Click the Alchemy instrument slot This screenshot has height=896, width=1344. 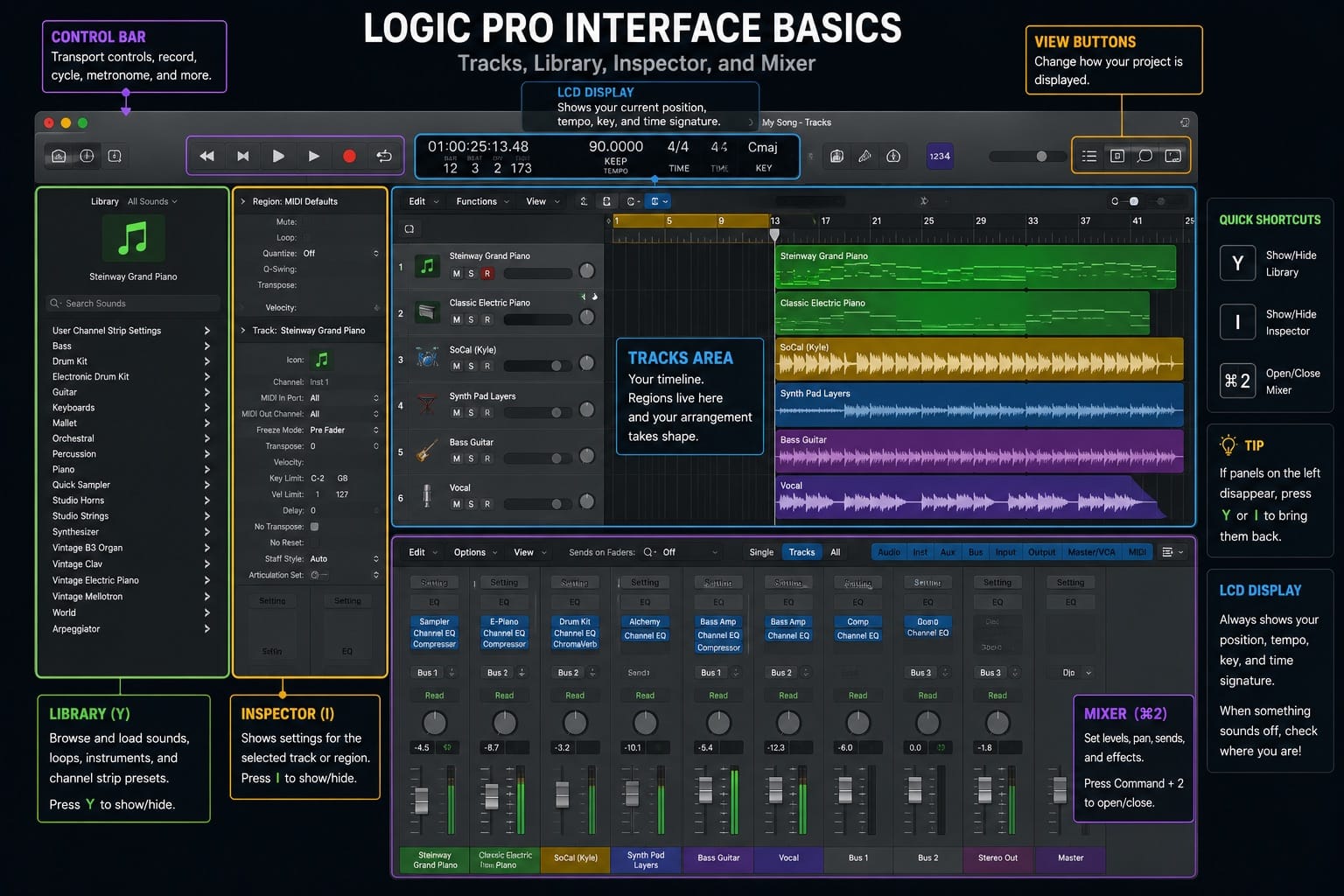(x=645, y=622)
